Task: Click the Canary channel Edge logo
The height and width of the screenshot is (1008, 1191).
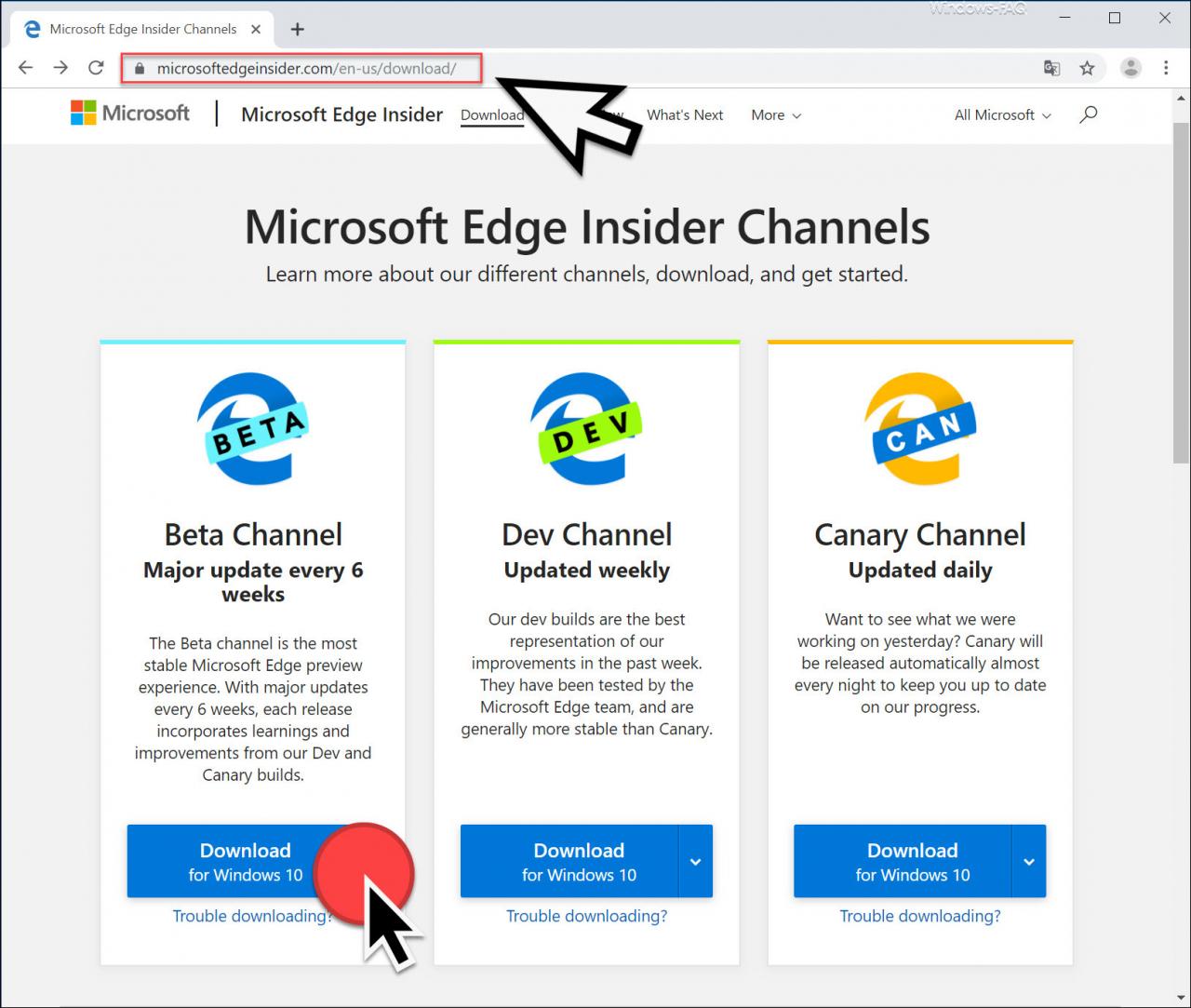Action: coord(919,428)
